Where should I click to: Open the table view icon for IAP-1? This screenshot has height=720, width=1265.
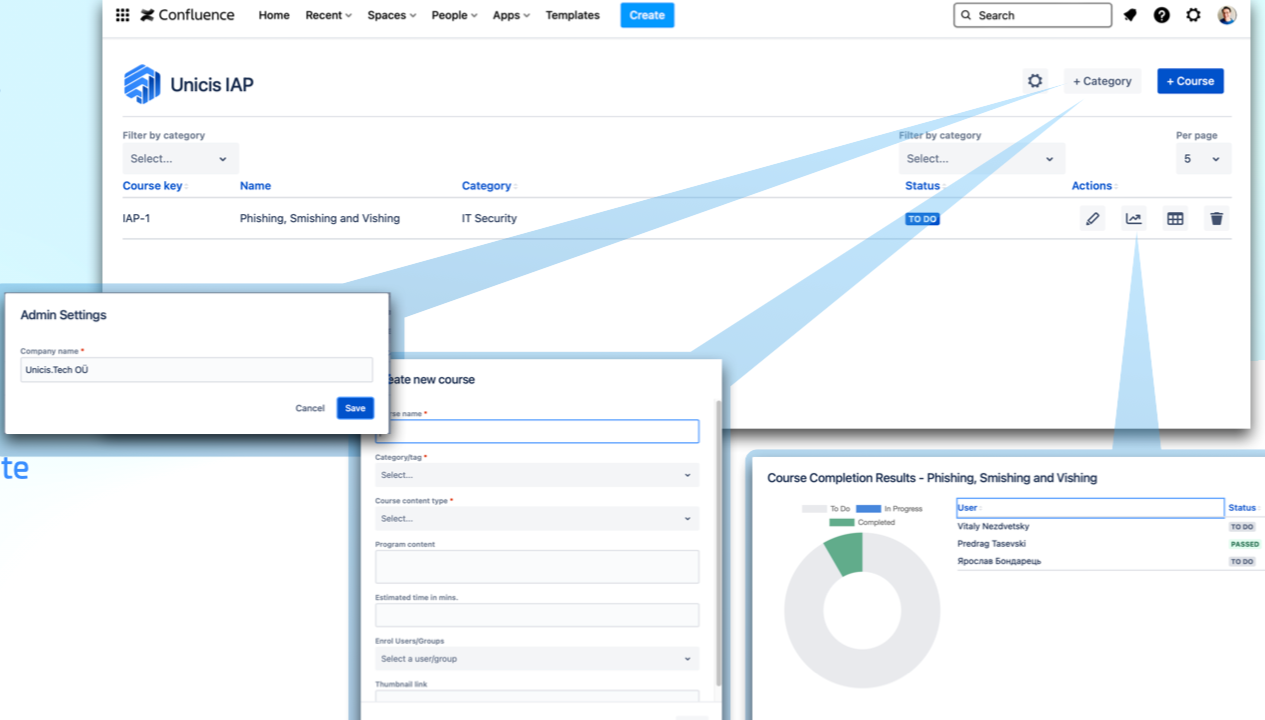pyautogui.click(x=1174, y=217)
